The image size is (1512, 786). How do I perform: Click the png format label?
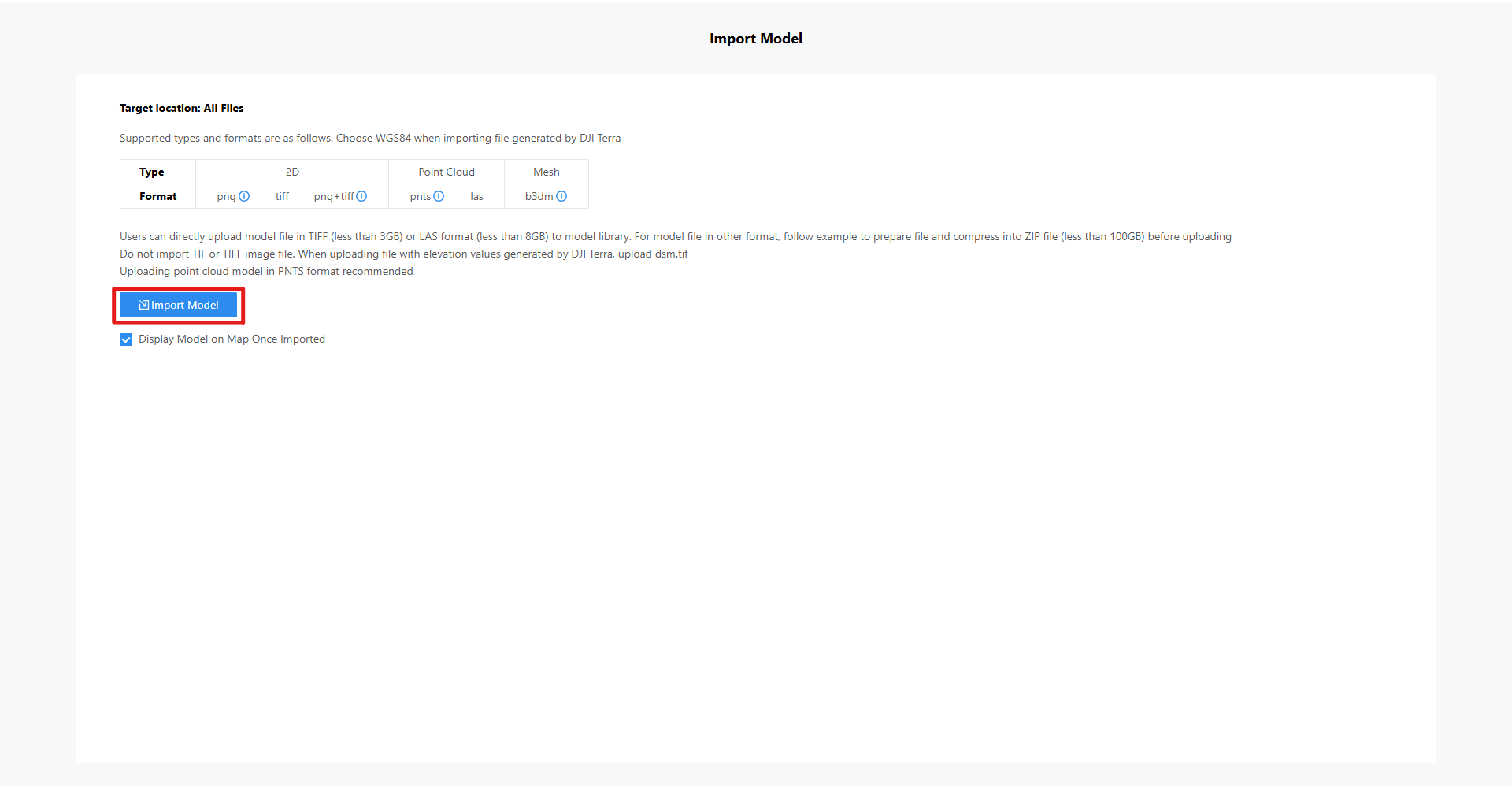pos(226,196)
